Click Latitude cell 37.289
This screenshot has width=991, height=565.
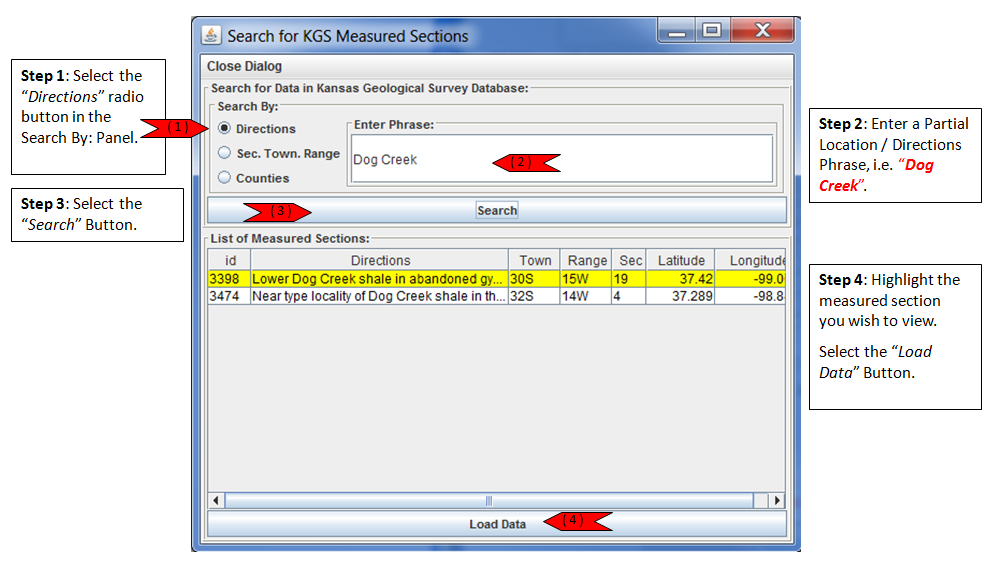681,296
